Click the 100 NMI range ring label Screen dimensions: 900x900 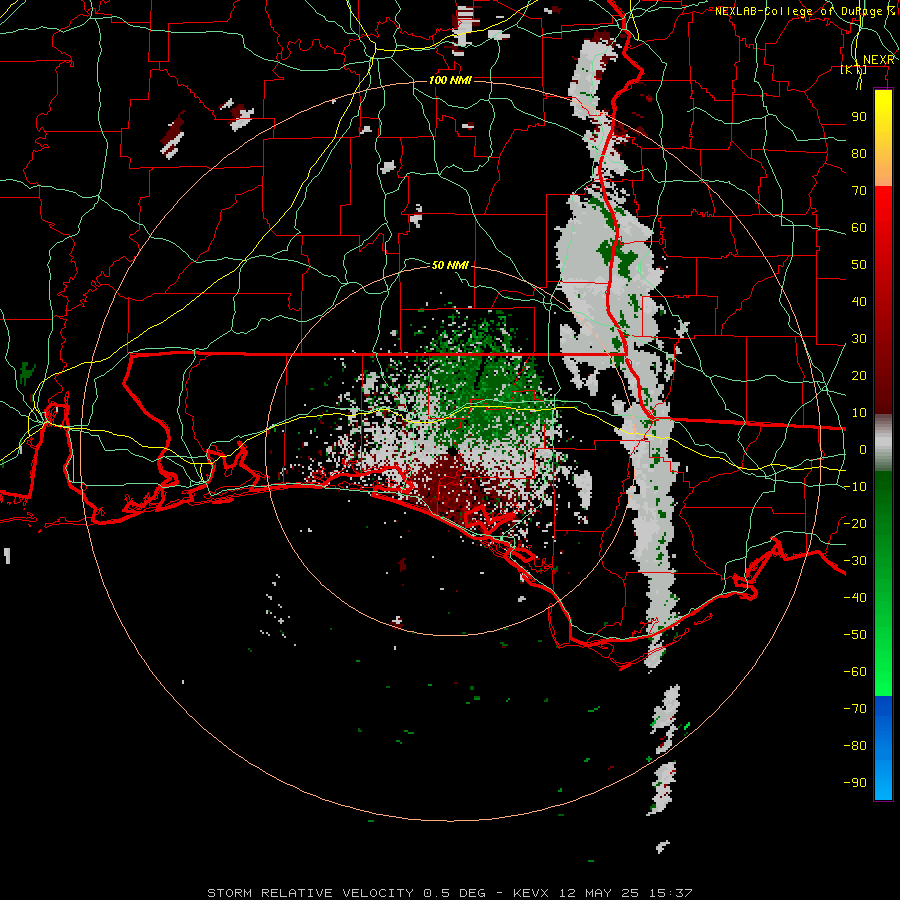pos(450,80)
